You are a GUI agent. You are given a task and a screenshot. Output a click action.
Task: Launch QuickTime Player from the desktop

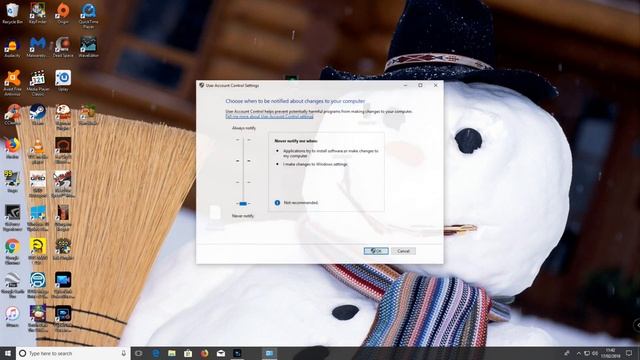(88, 16)
